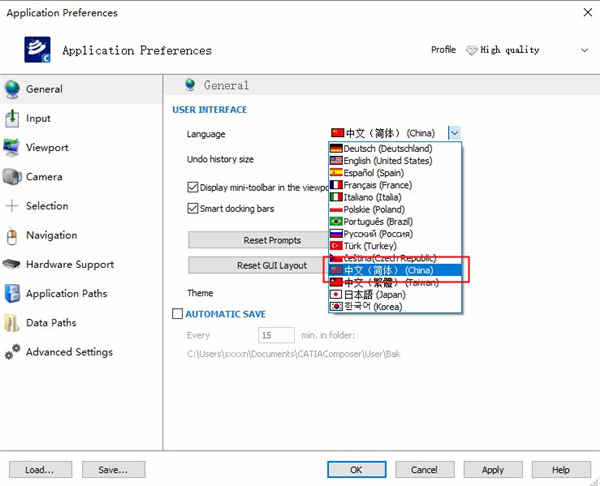Click the Apply button
Image resolution: width=600 pixels, height=486 pixels.
493,469
